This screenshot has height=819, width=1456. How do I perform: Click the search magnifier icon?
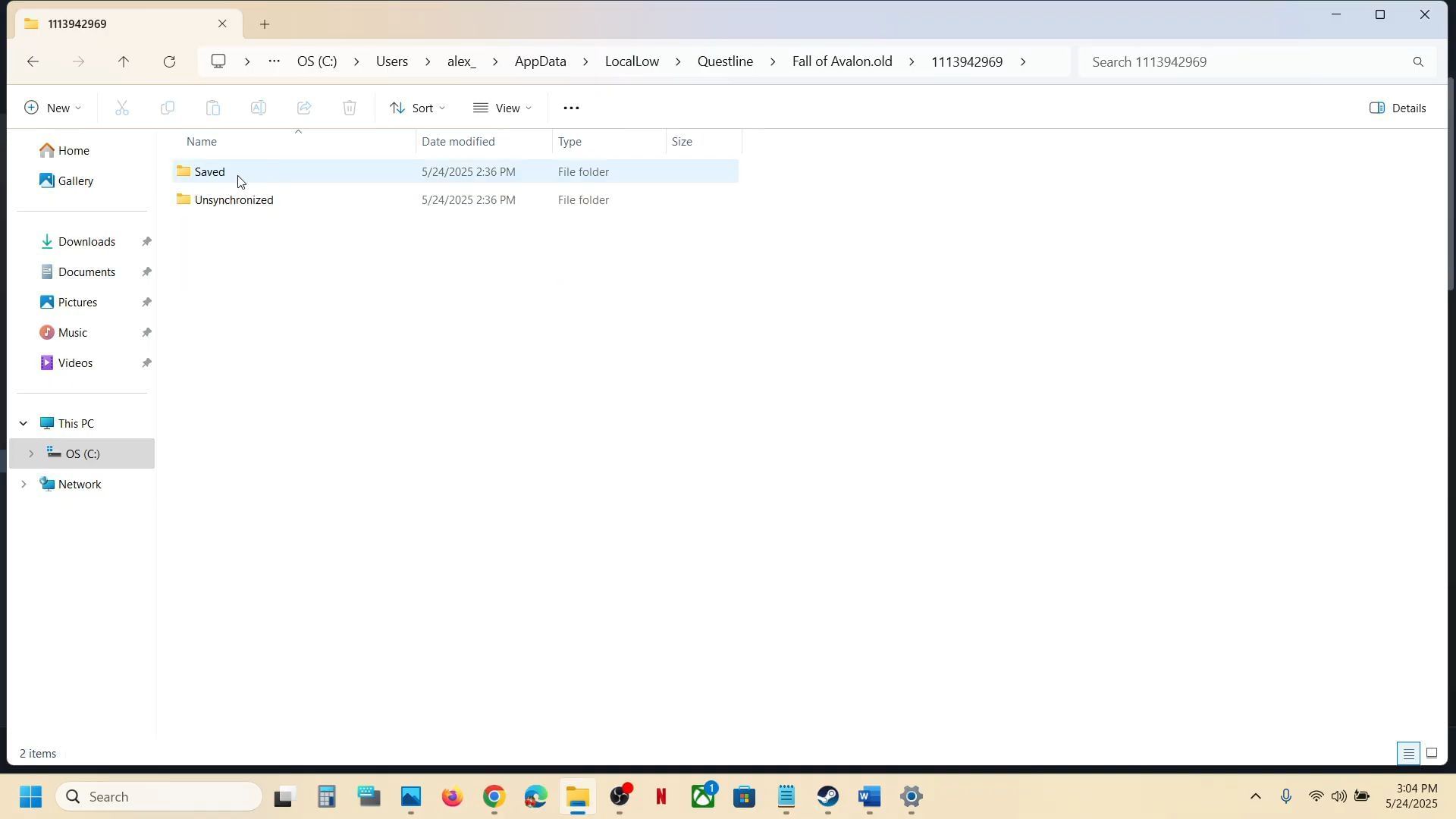(1418, 61)
